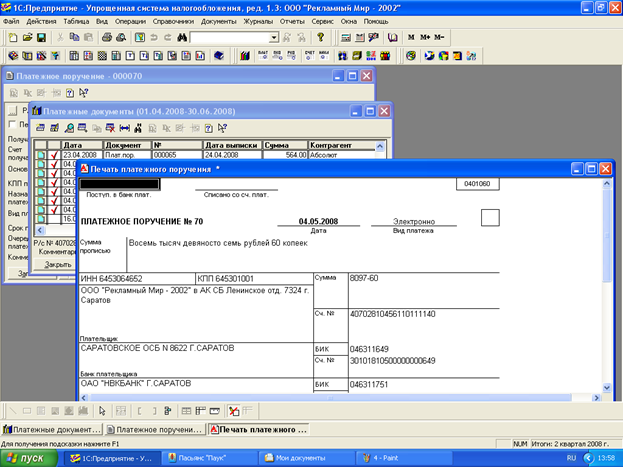623x467 pixels.
Task: Click the globe icon in second toolbar
Action: [x=411, y=56]
